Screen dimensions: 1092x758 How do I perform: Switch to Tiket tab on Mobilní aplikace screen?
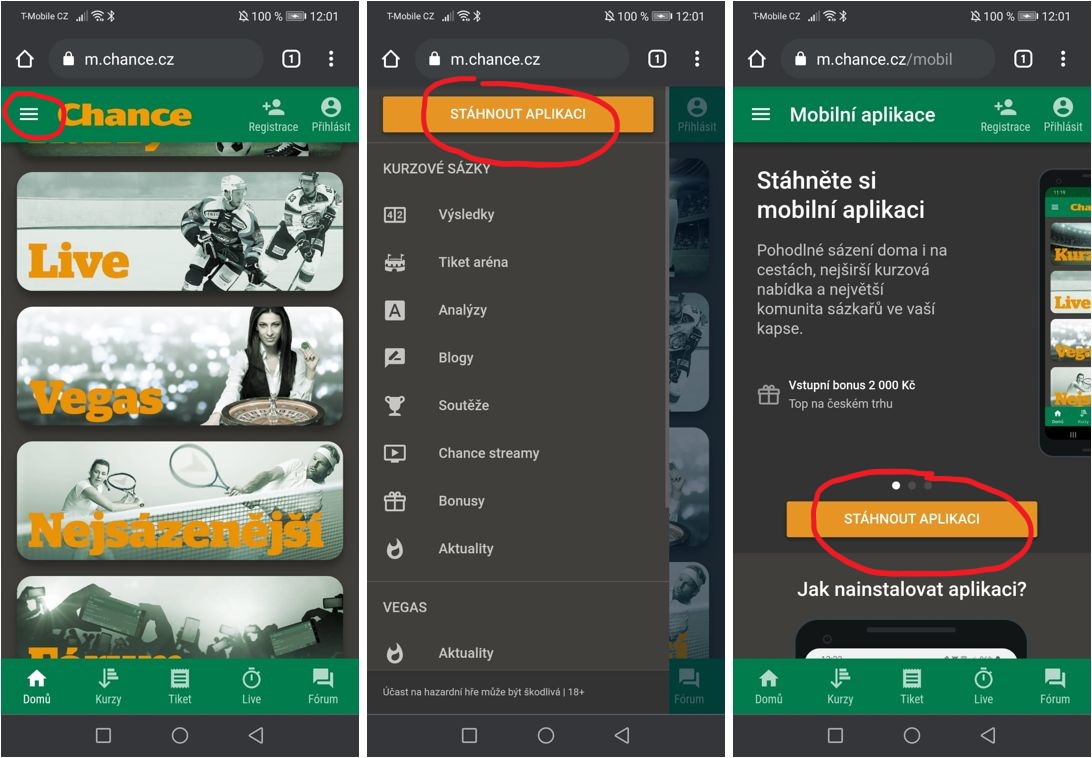click(x=912, y=686)
